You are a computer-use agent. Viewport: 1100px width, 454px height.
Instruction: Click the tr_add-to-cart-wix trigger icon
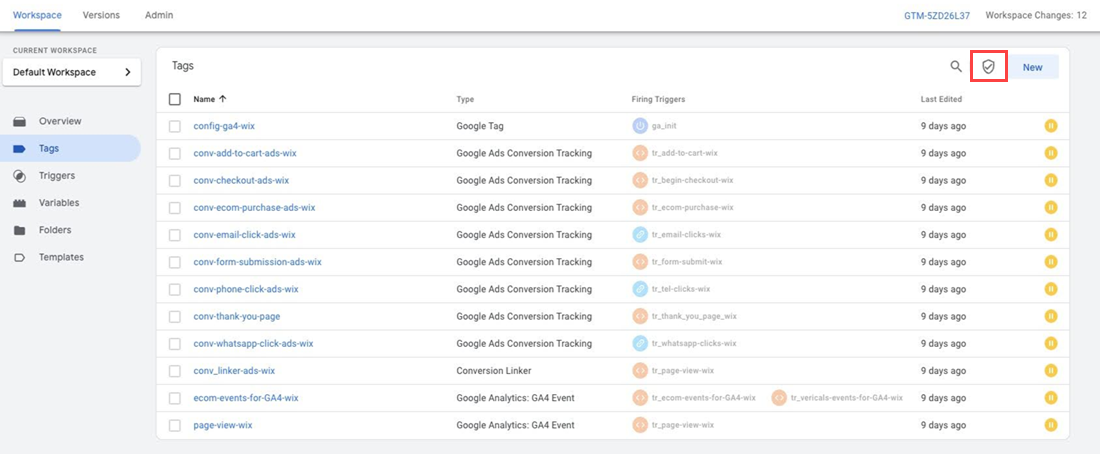tap(639, 153)
